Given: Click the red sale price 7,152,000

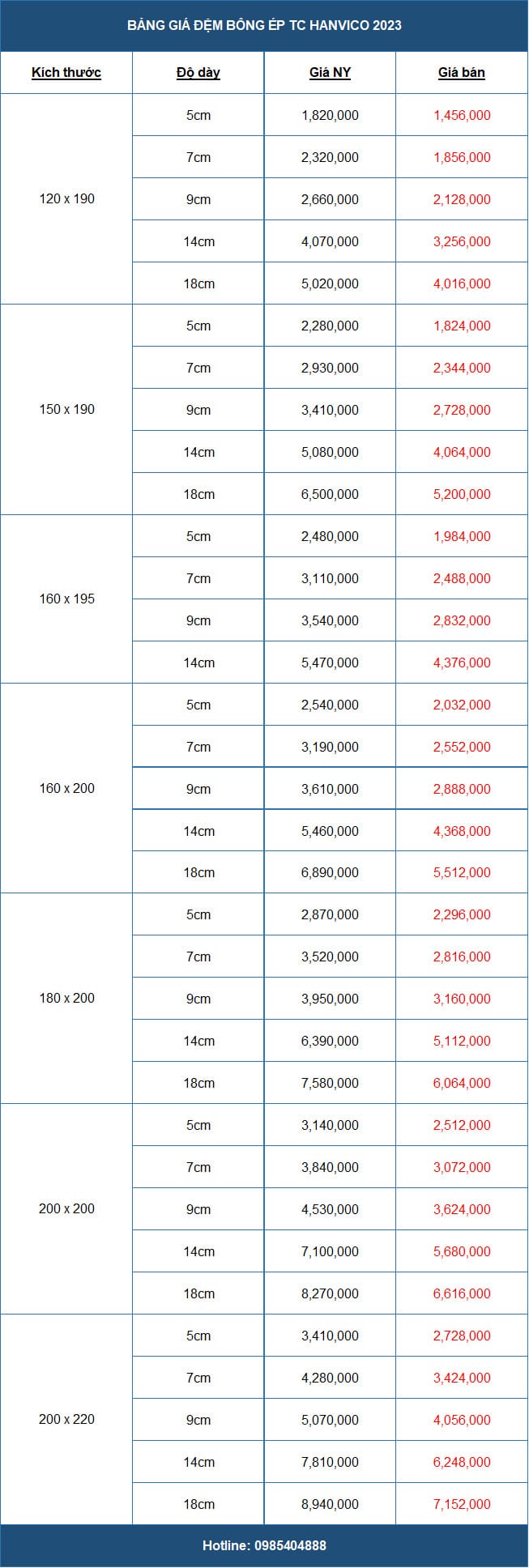Looking at the screenshot, I should (462, 1505).
